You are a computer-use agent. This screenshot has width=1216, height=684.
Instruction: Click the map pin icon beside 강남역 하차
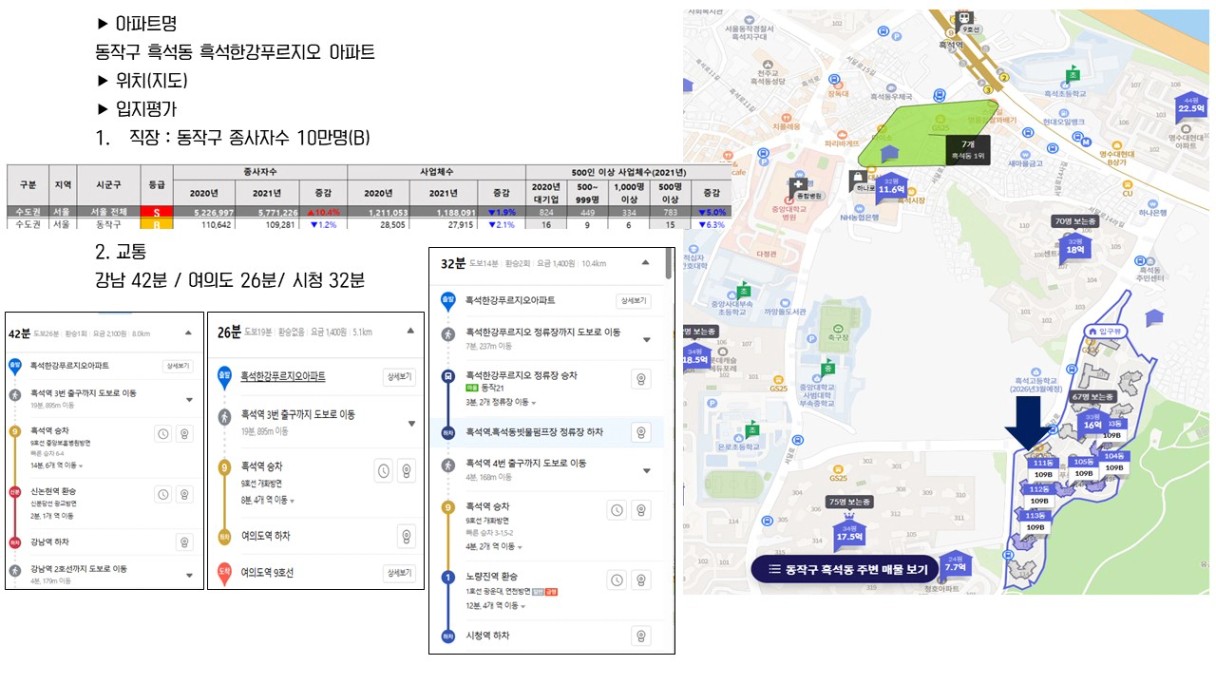184,541
